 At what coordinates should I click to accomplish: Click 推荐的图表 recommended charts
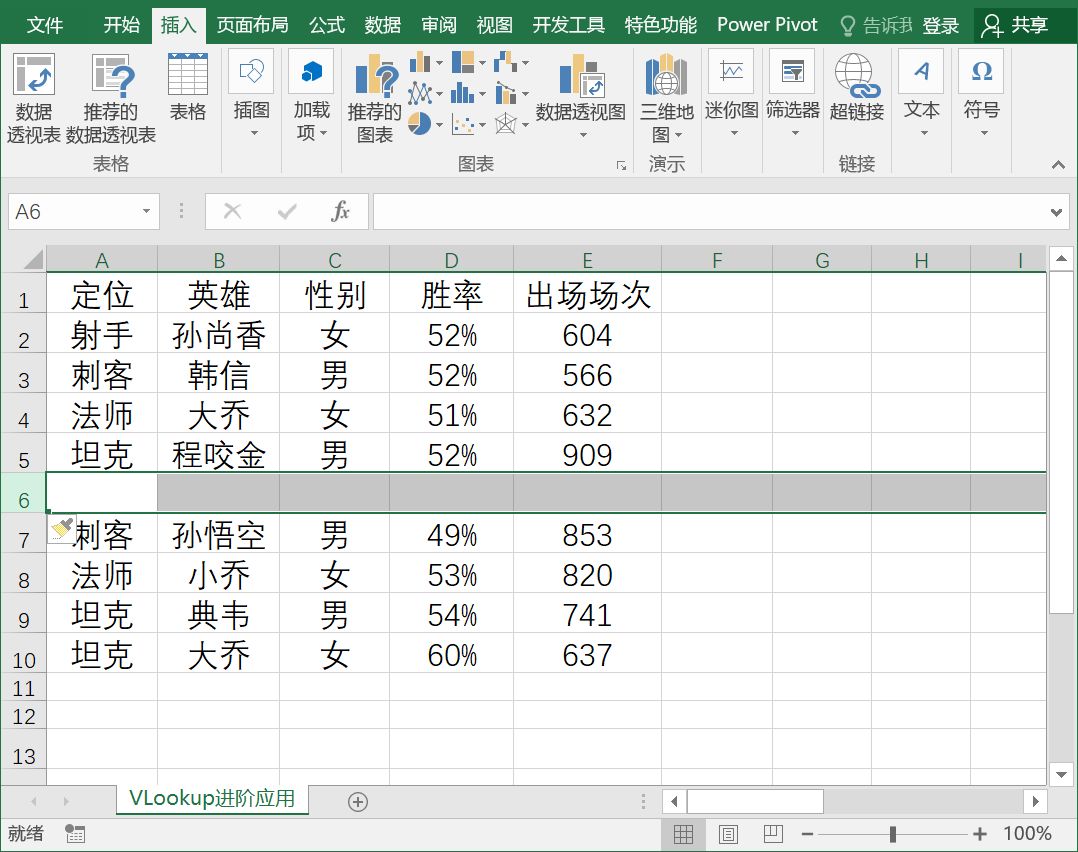(x=375, y=100)
